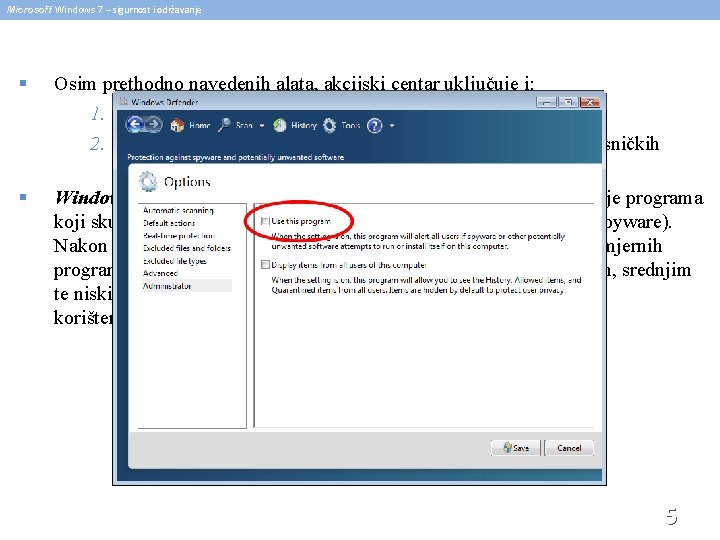Open the Home toolbar label

point(199,125)
